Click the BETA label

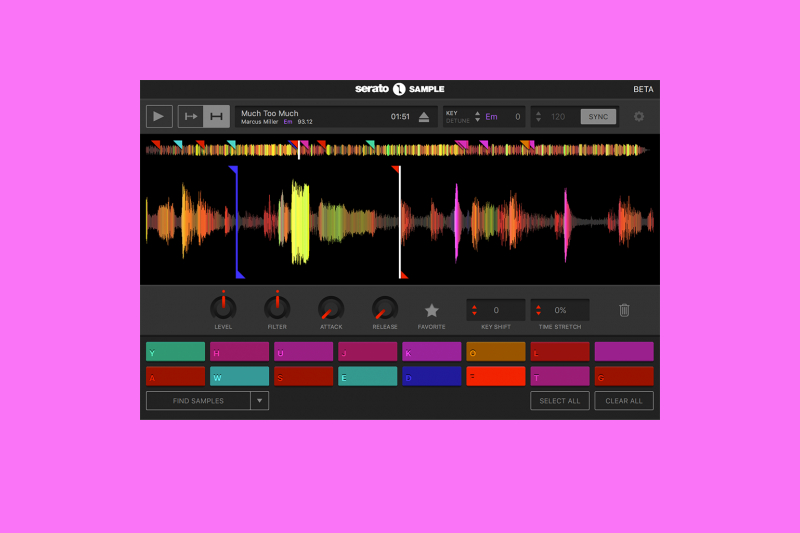[x=643, y=89]
